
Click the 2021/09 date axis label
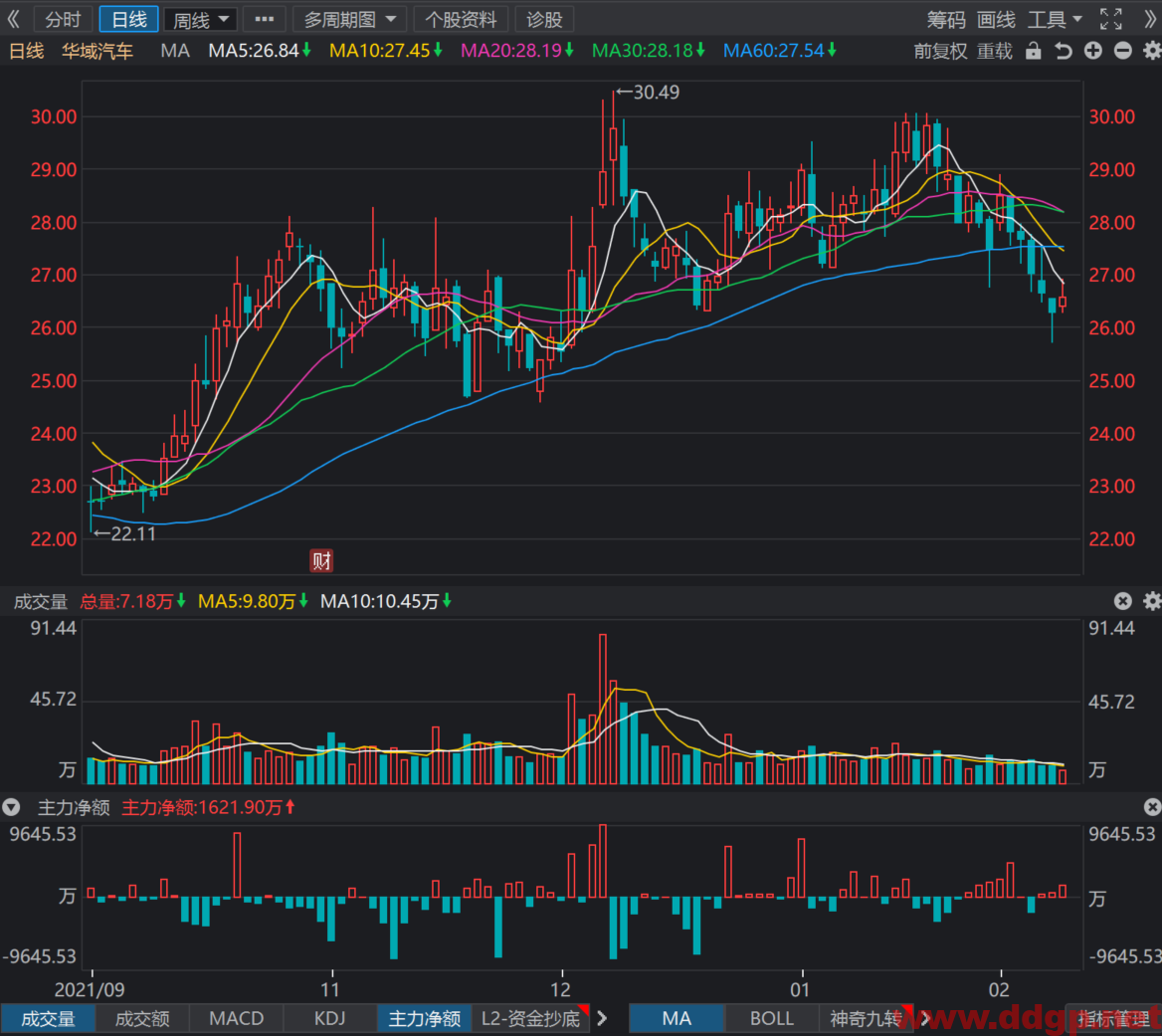click(90, 989)
